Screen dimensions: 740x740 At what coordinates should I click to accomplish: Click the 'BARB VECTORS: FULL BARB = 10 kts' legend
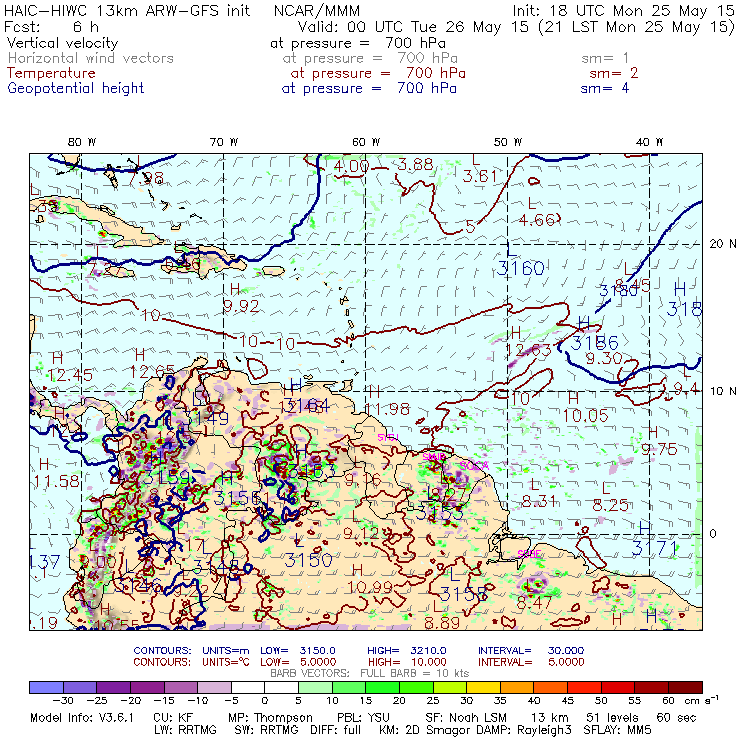click(x=370, y=673)
